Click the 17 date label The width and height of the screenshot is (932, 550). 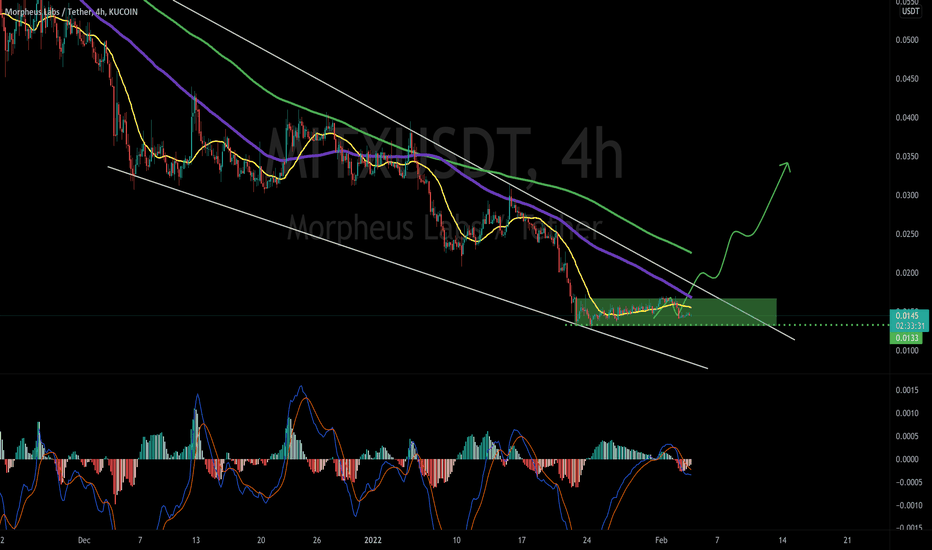[522, 540]
